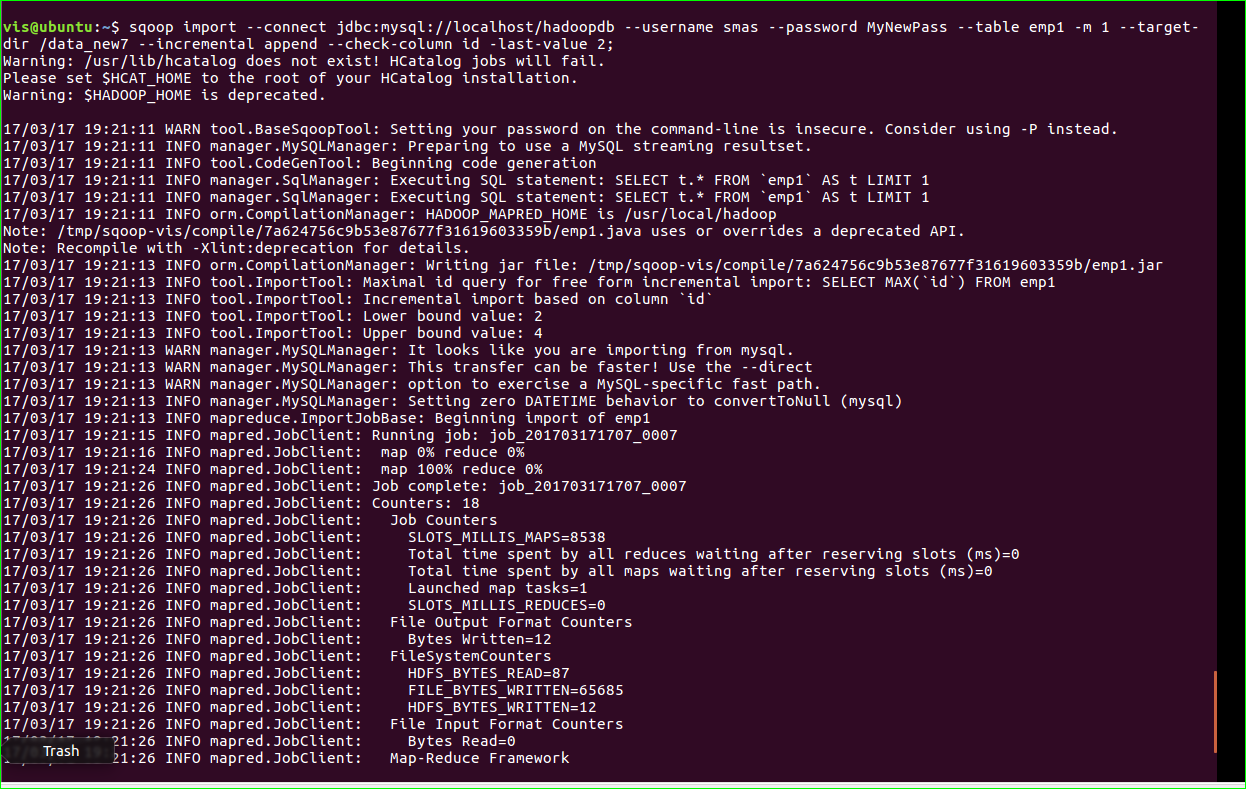Click the vis@ubuntu prompt text
The image size is (1246, 789).
pos(57,27)
